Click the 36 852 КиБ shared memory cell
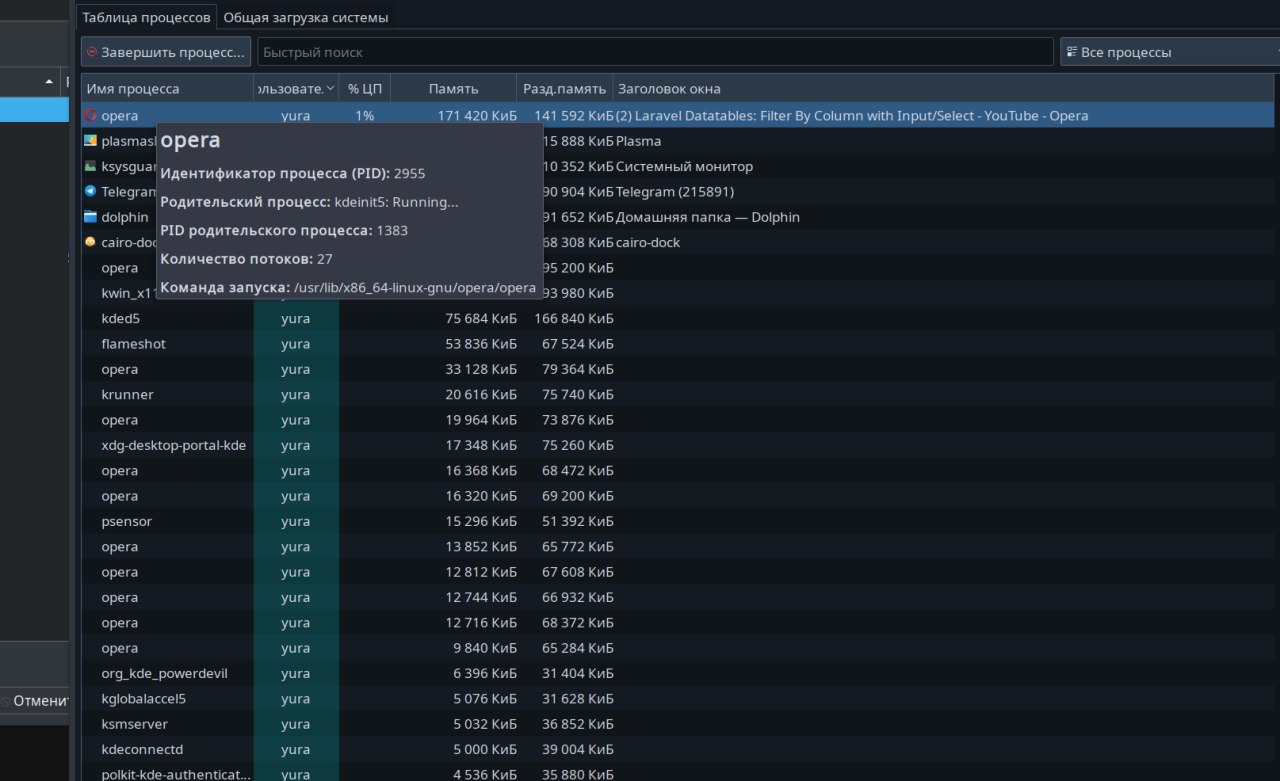The width and height of the screenshot is (1280, 781). (578, 724)
